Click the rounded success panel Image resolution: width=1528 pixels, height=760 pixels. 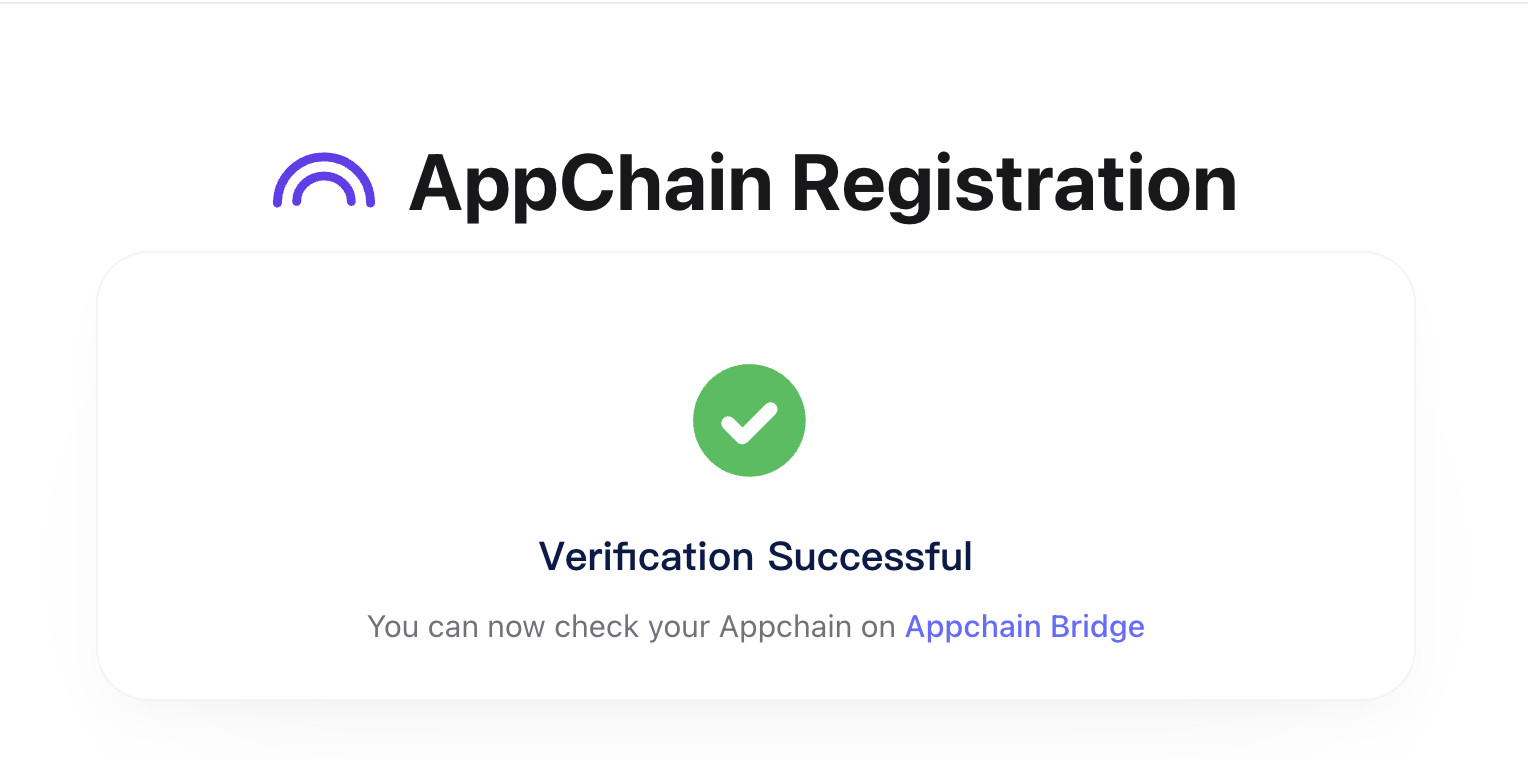tap(755, 475)
